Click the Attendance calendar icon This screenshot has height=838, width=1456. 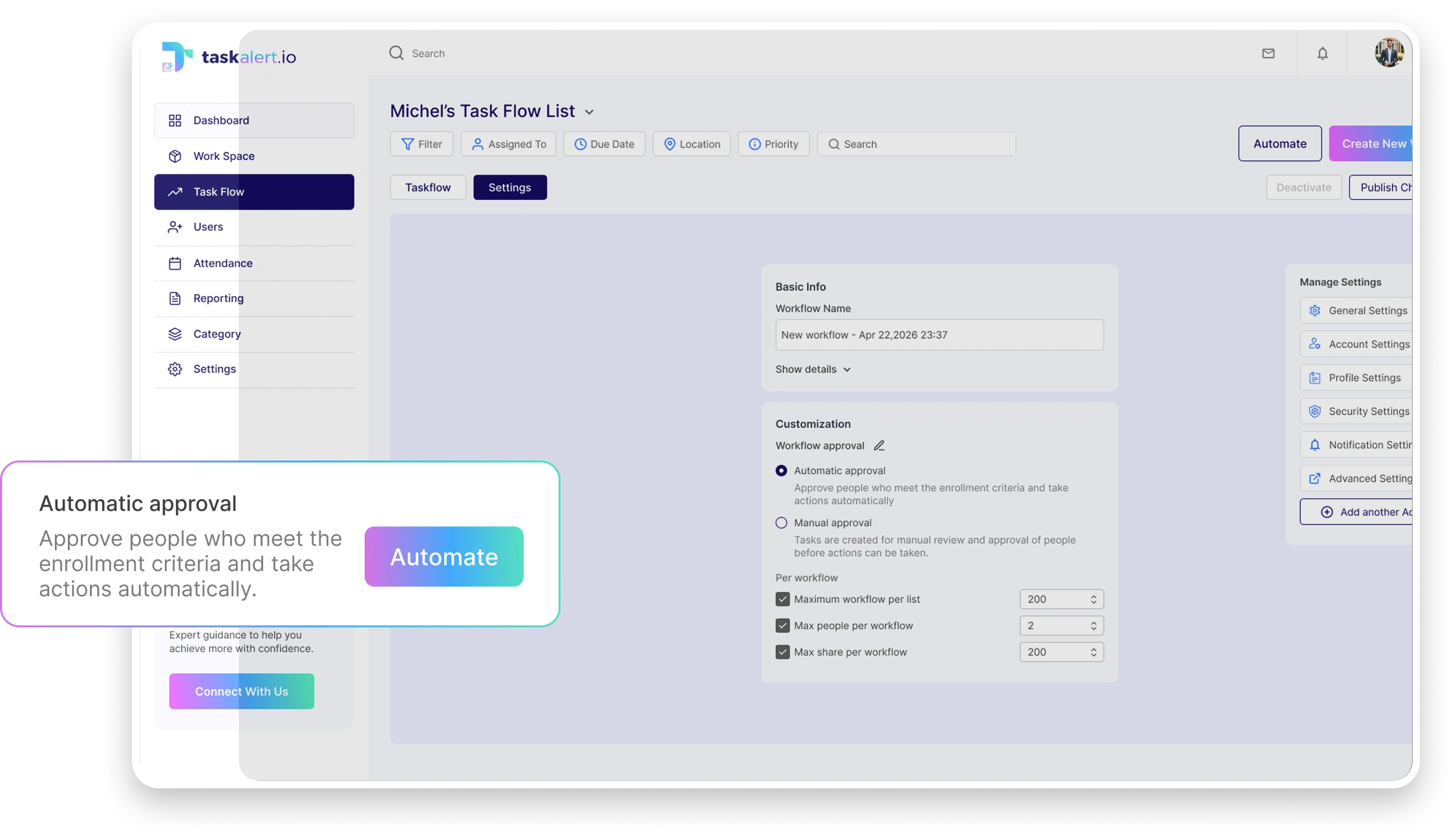coord(175,263)
